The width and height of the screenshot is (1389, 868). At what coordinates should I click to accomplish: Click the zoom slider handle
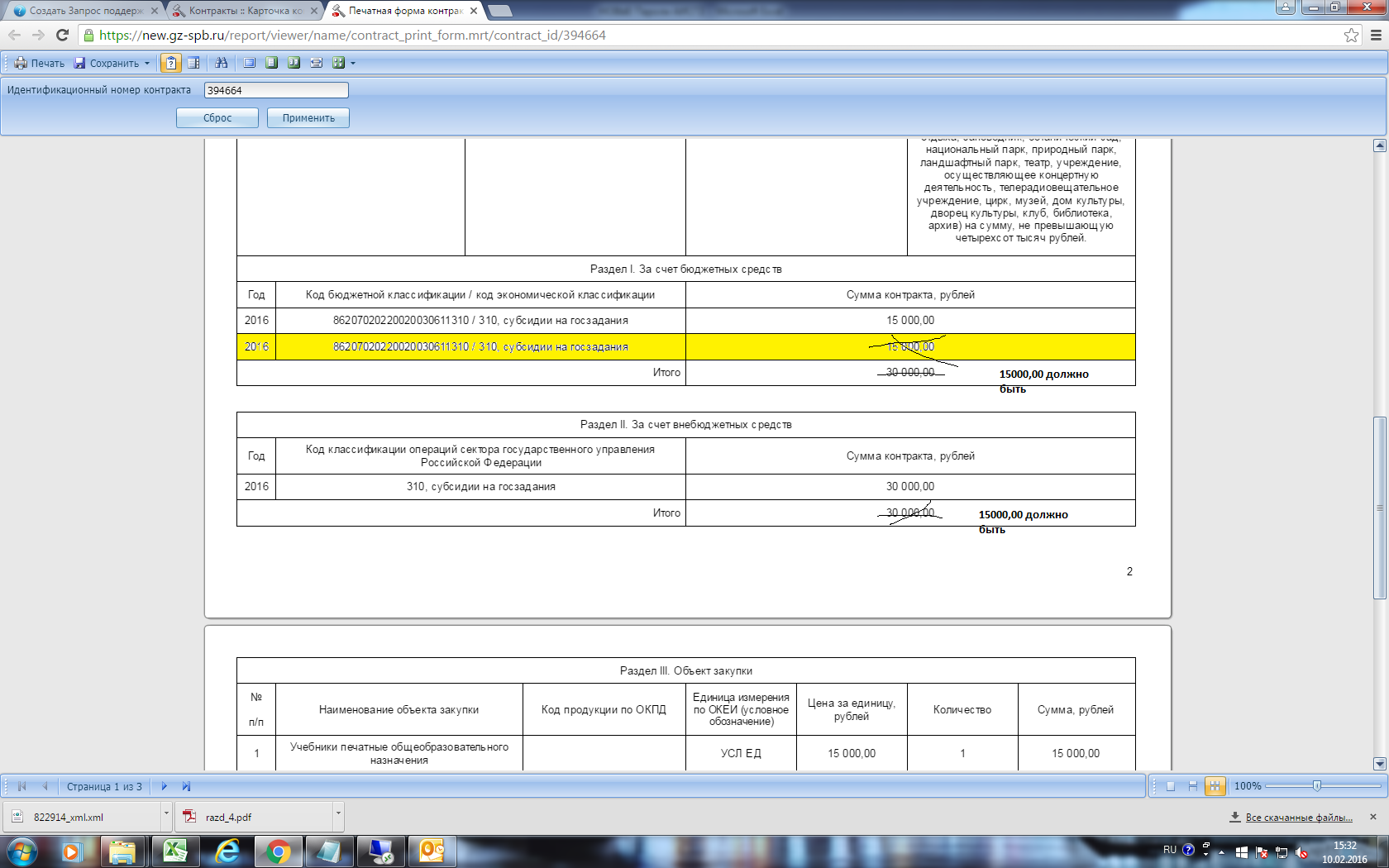tap(1316, 786)
